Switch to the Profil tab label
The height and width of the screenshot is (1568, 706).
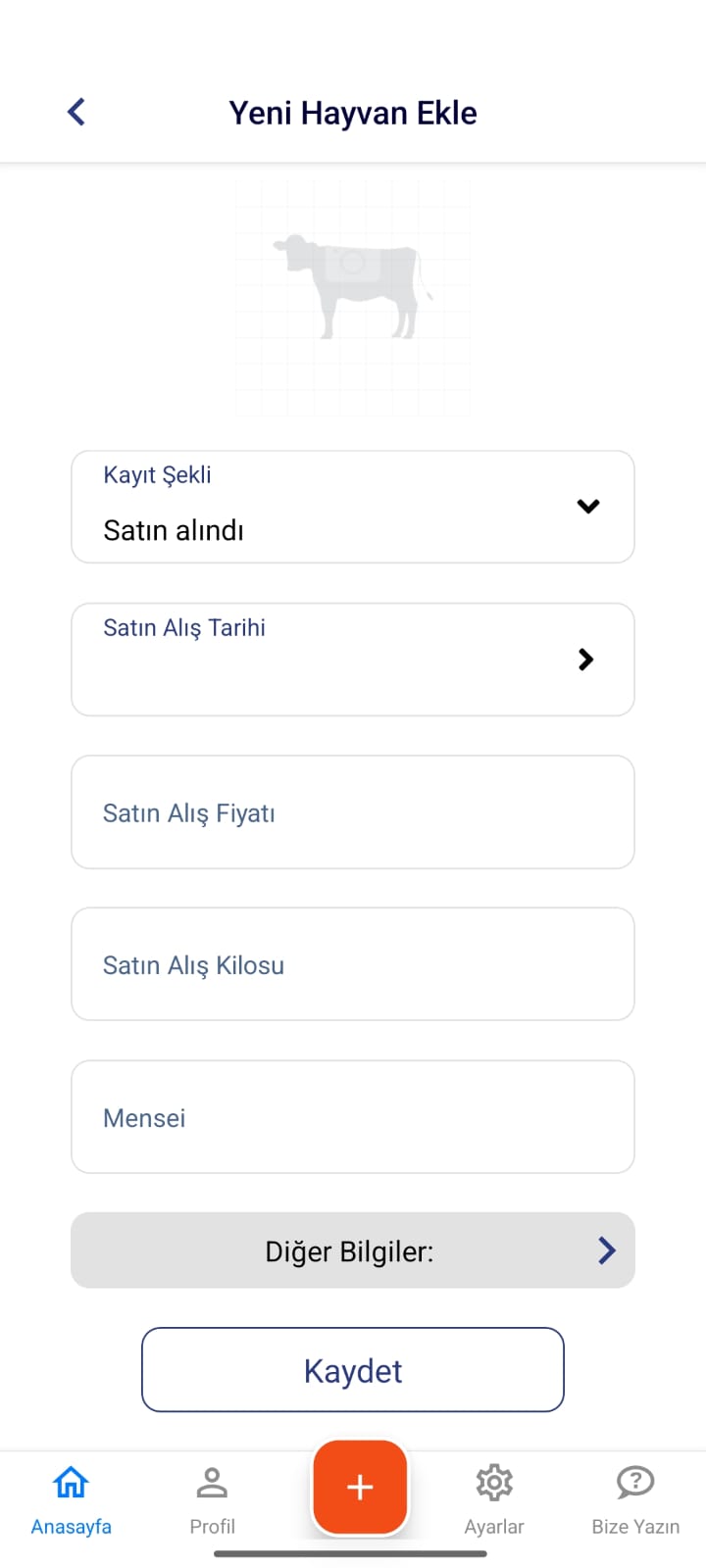212,1527
